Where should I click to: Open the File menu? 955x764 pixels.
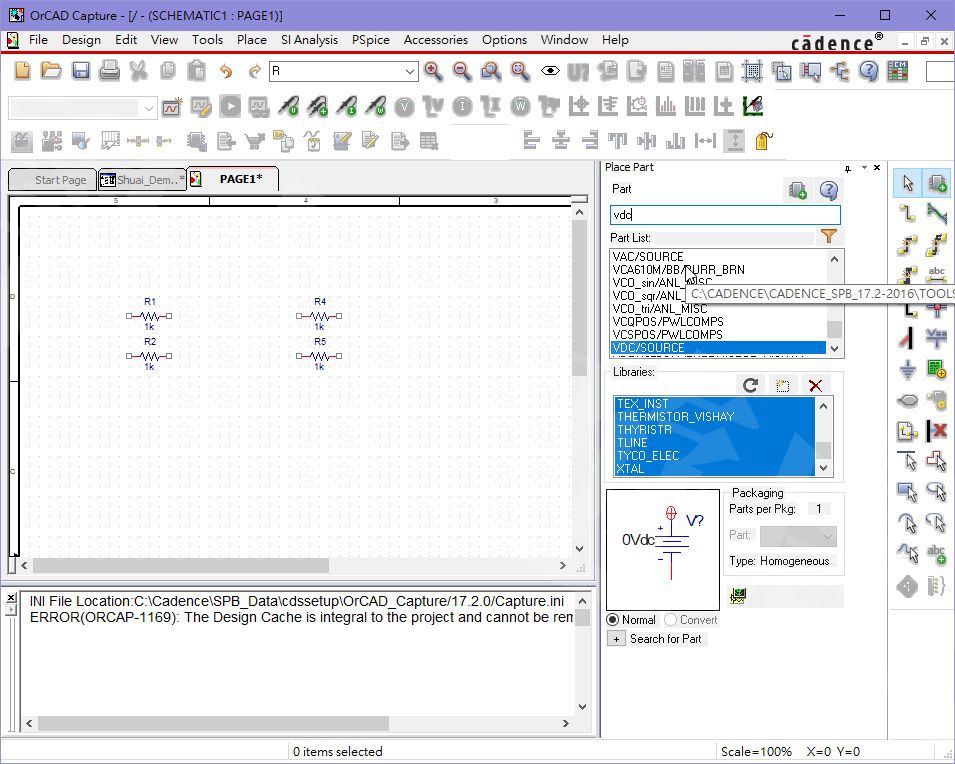coord(38,40)
